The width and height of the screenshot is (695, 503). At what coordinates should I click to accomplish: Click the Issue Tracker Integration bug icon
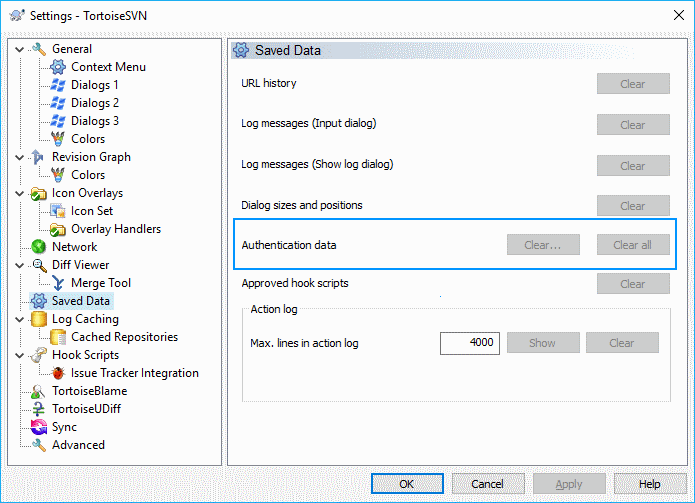click(58, 373)
